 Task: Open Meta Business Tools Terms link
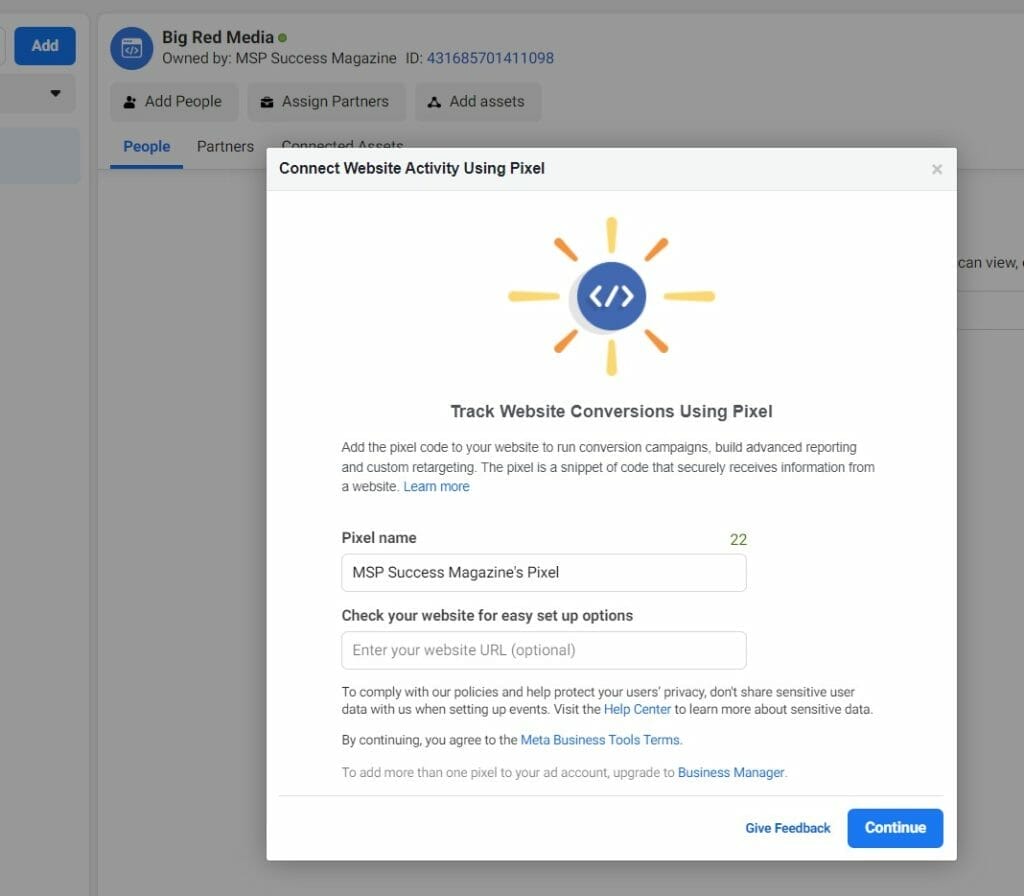tap(600, 740)
